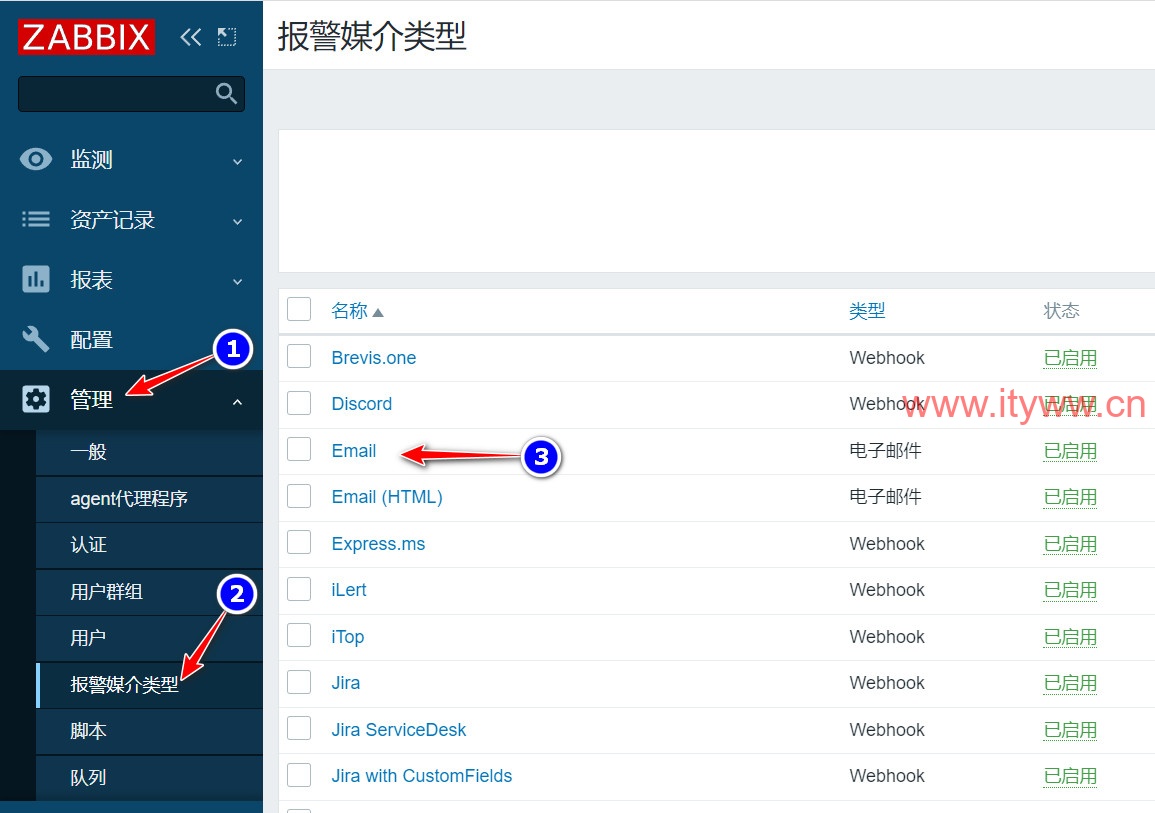Select 脚本 submenu item

point(150,731)
